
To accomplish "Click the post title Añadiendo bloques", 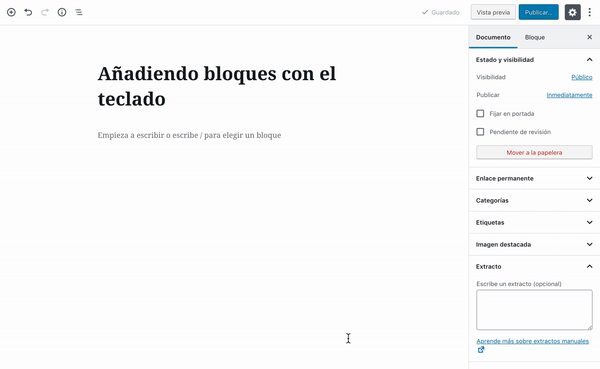I will 217,86.
